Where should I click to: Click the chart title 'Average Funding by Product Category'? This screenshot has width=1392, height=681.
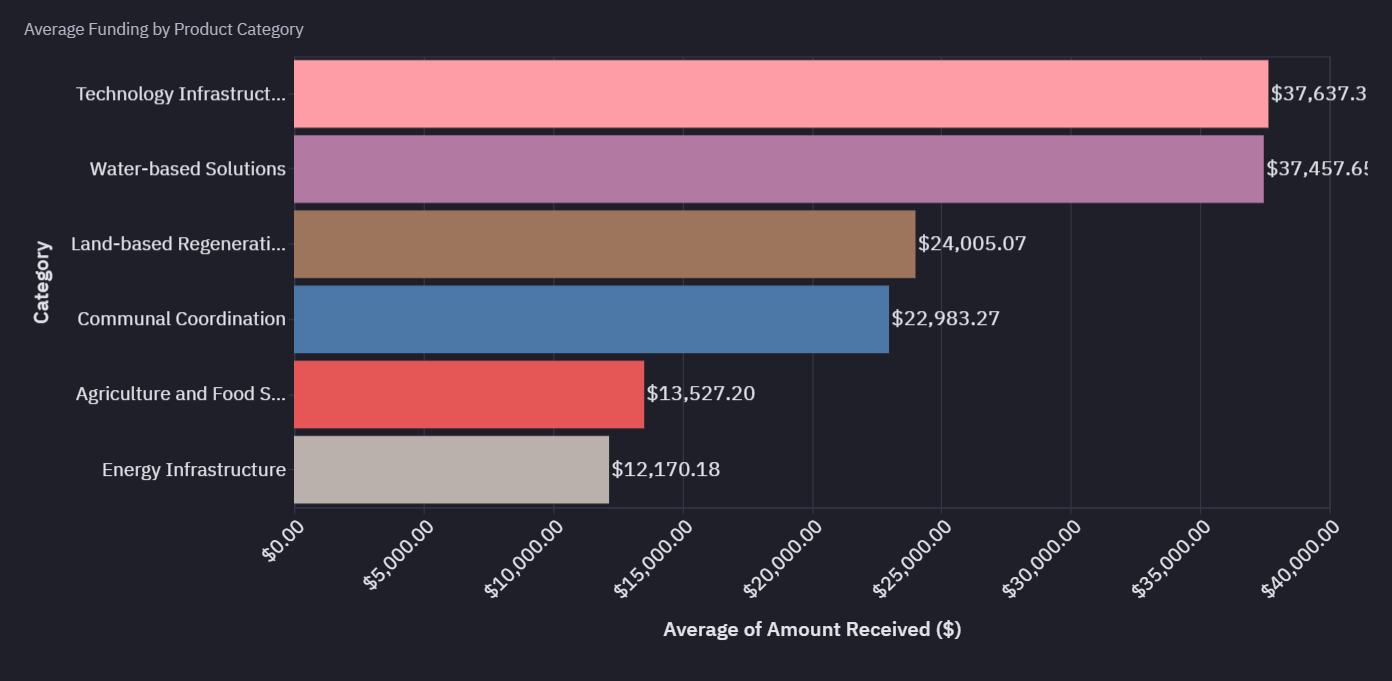tap(164, 29)
